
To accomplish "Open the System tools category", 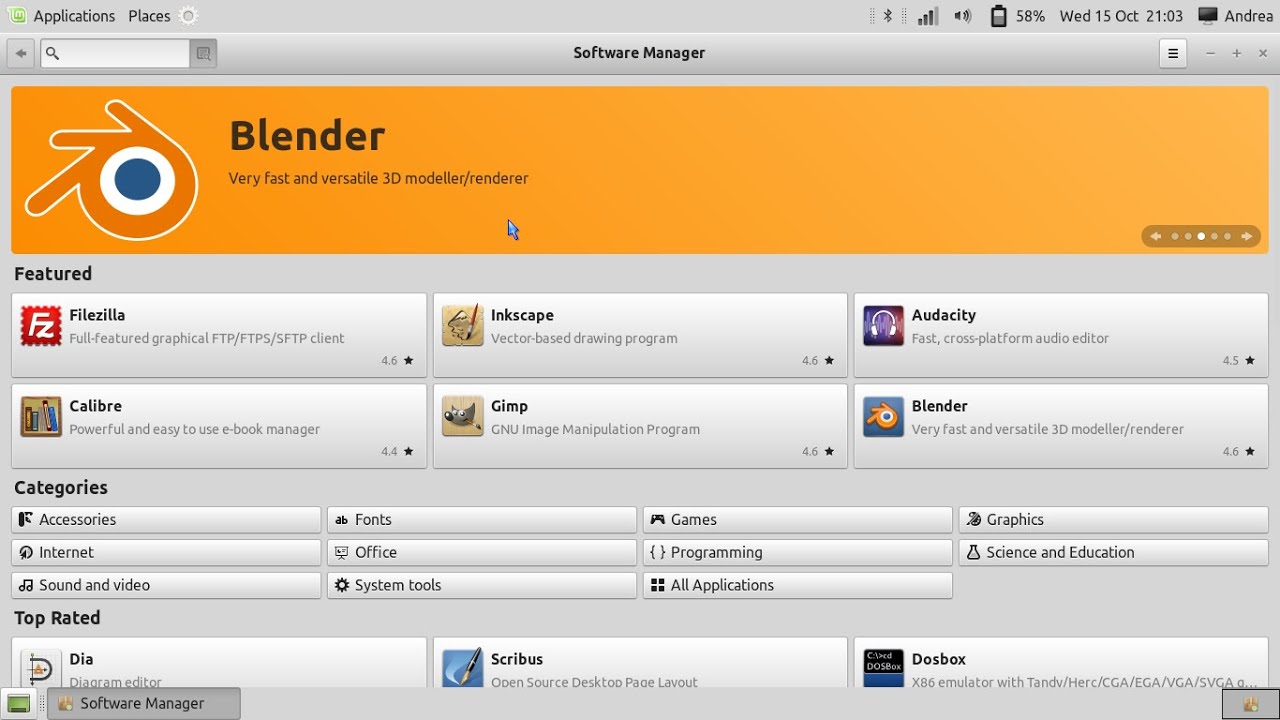I will tap(482, 586).
